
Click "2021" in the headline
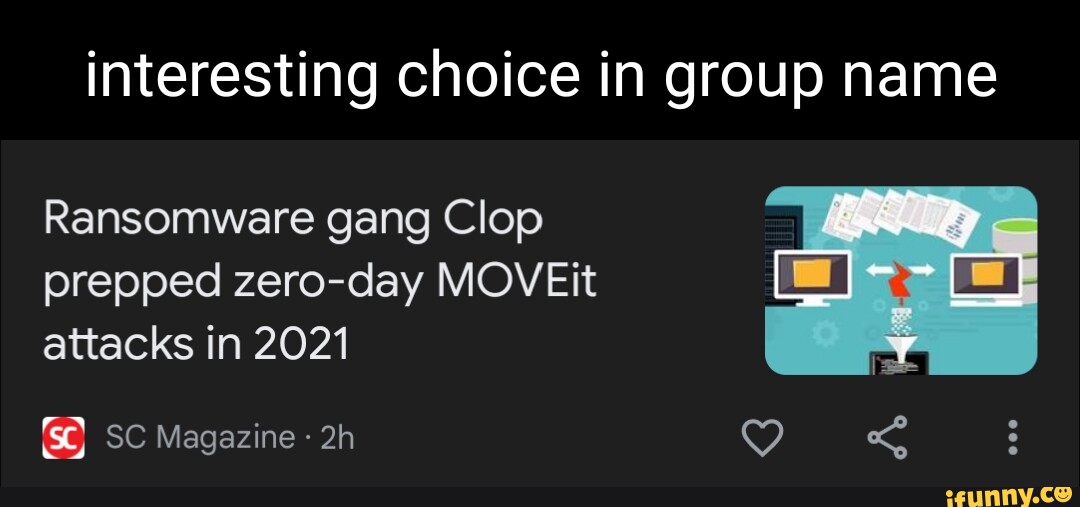point(301,344)
